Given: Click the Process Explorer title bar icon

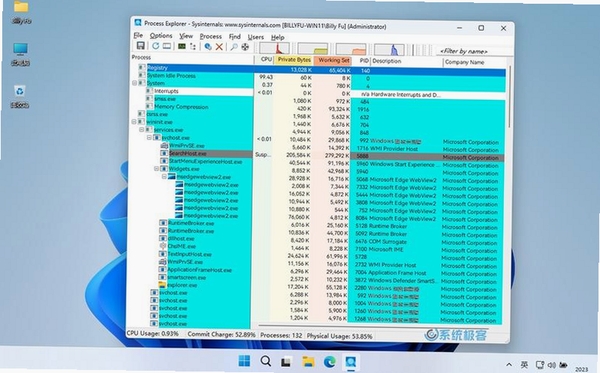Looking at the screenshot, I should [138, 23].
